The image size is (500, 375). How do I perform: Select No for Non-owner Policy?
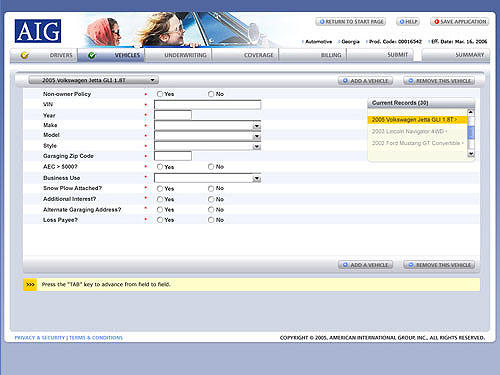211,94
